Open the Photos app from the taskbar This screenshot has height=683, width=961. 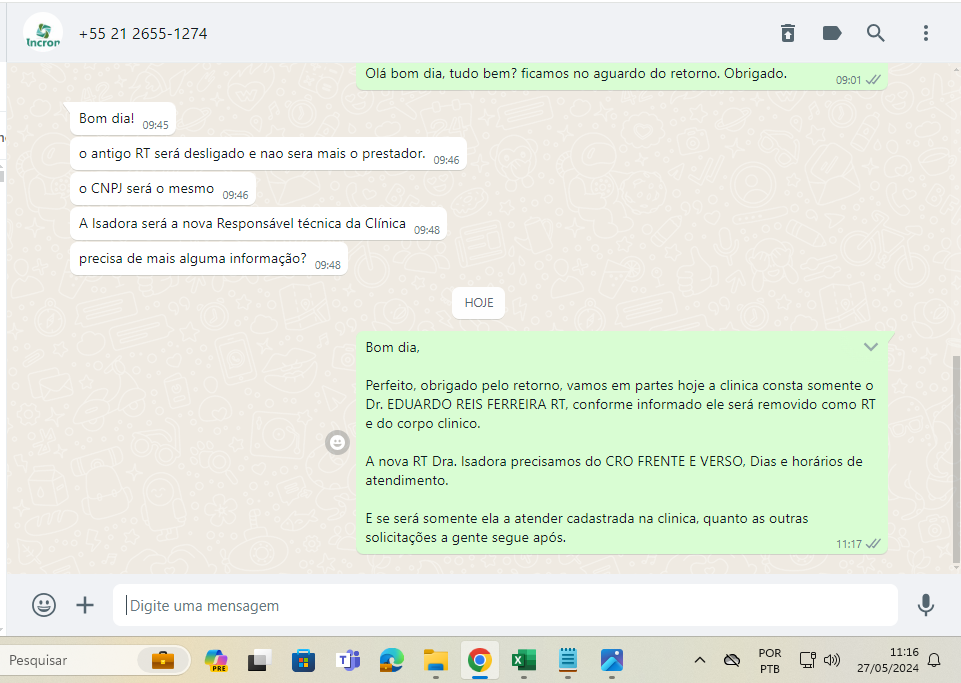click(612, 660)
